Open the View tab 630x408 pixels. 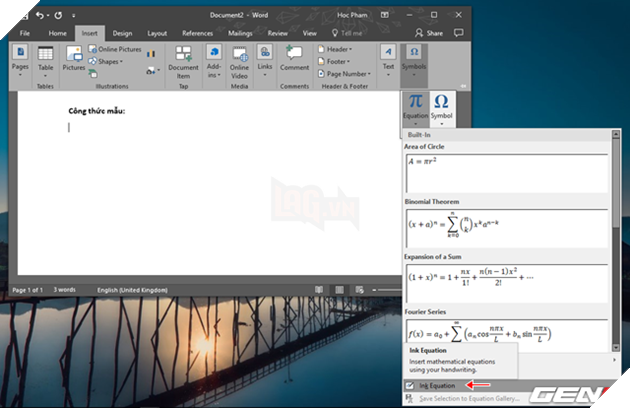click(309, 33)
